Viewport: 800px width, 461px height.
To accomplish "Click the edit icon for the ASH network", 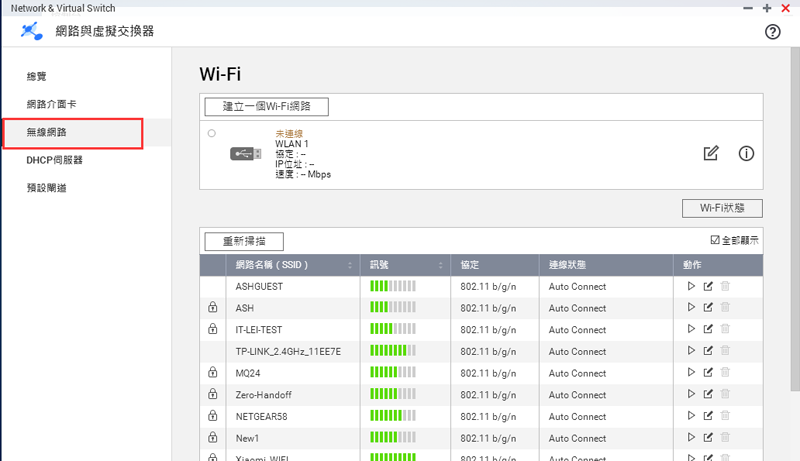I will (708, 308).
